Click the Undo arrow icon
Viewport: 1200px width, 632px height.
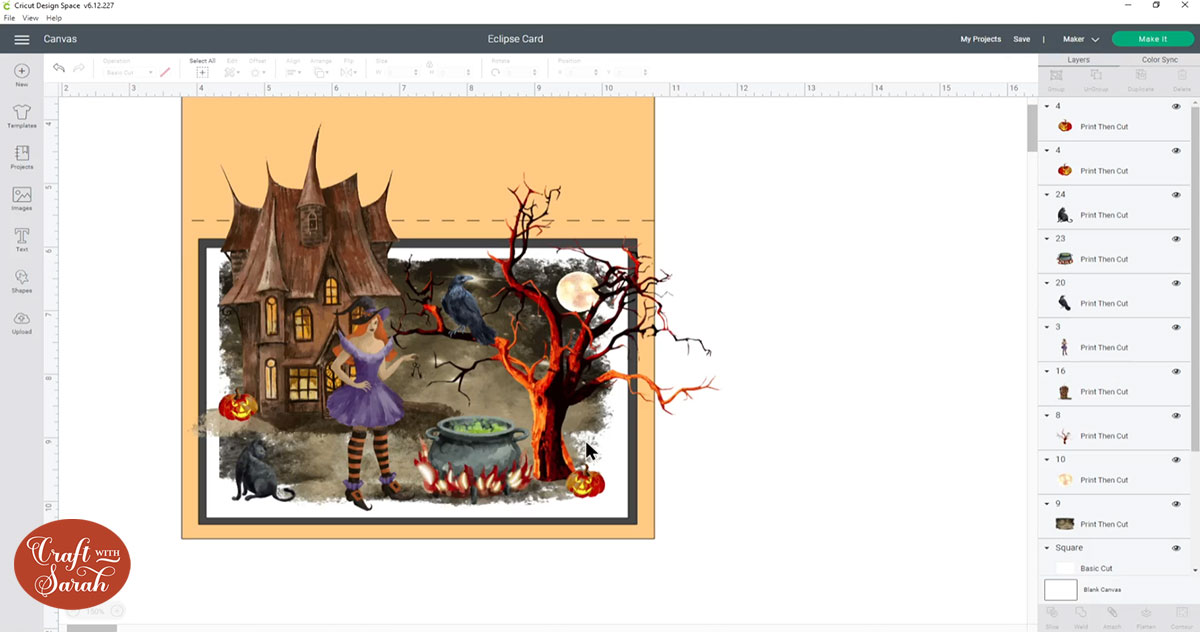(x=59, y=68)
